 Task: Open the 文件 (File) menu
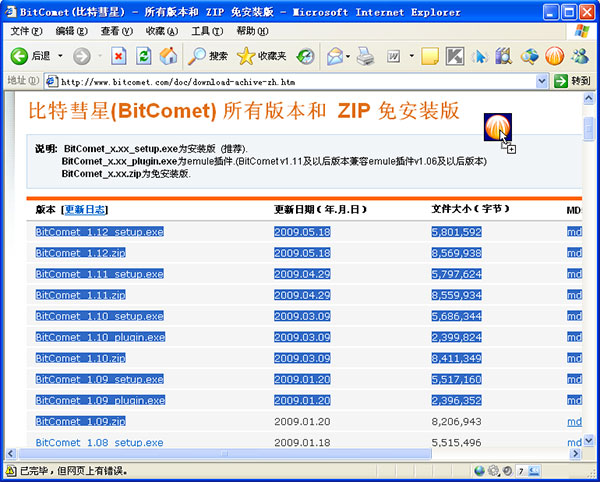(20, 31)
